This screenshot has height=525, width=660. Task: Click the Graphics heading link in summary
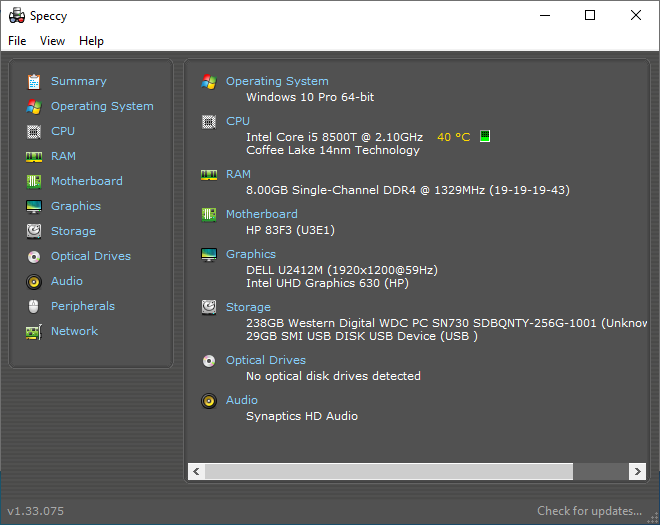click(251, 254)
